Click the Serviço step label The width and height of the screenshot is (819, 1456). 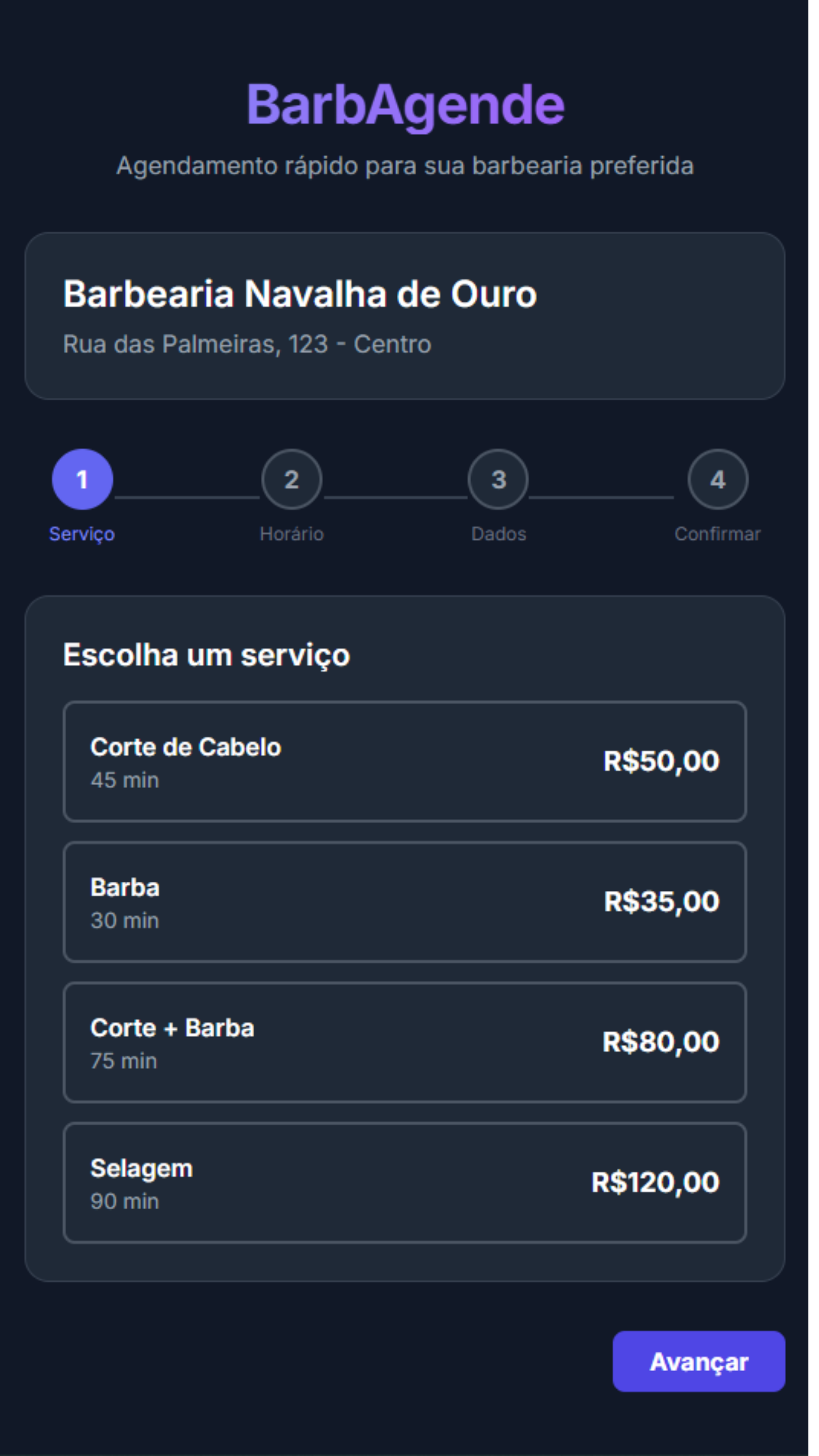(82, 534)
